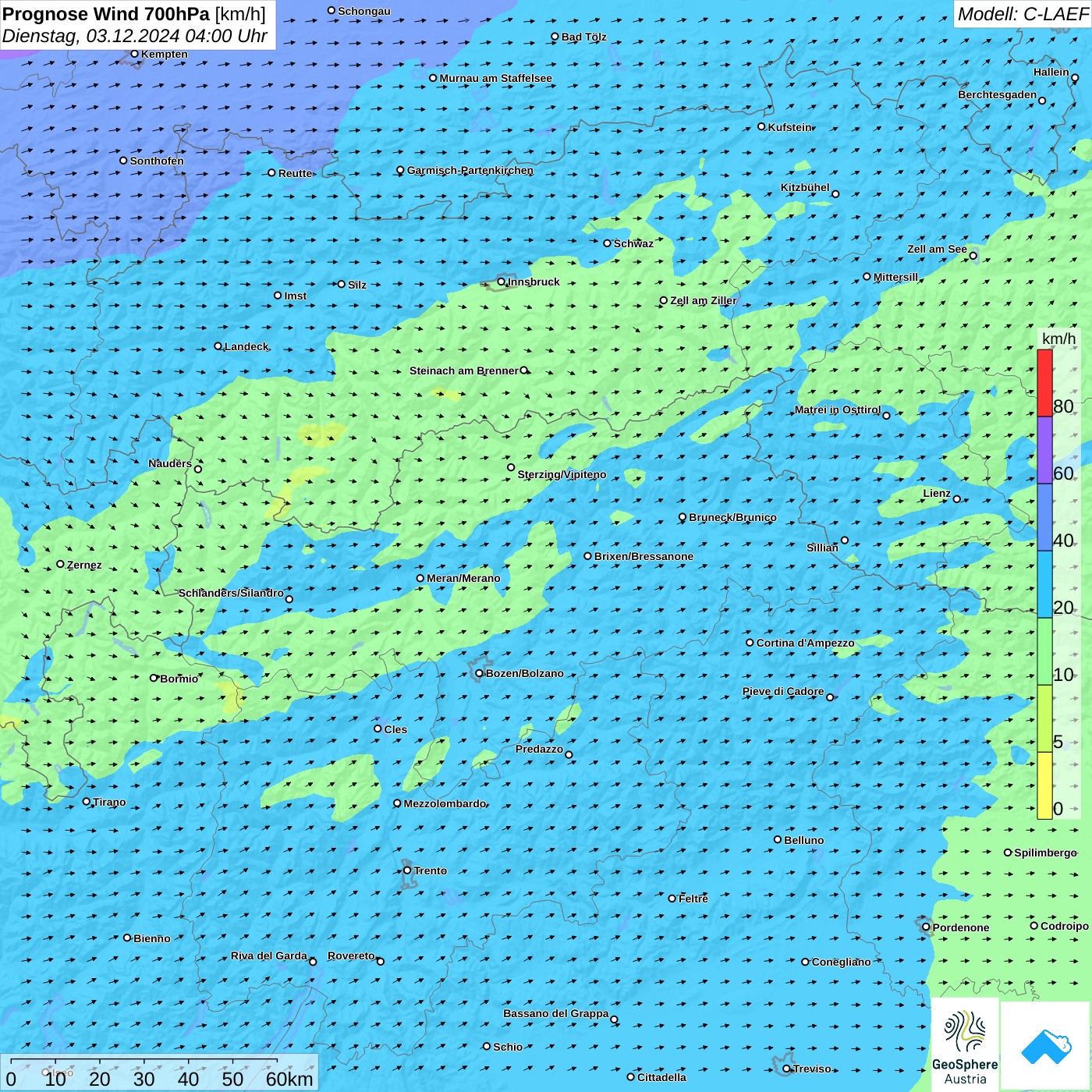Image resolution: width=1092 pixels, height=1092 pixels.
Task: Click the 'Schio' map label
Action: [508, 1047]
